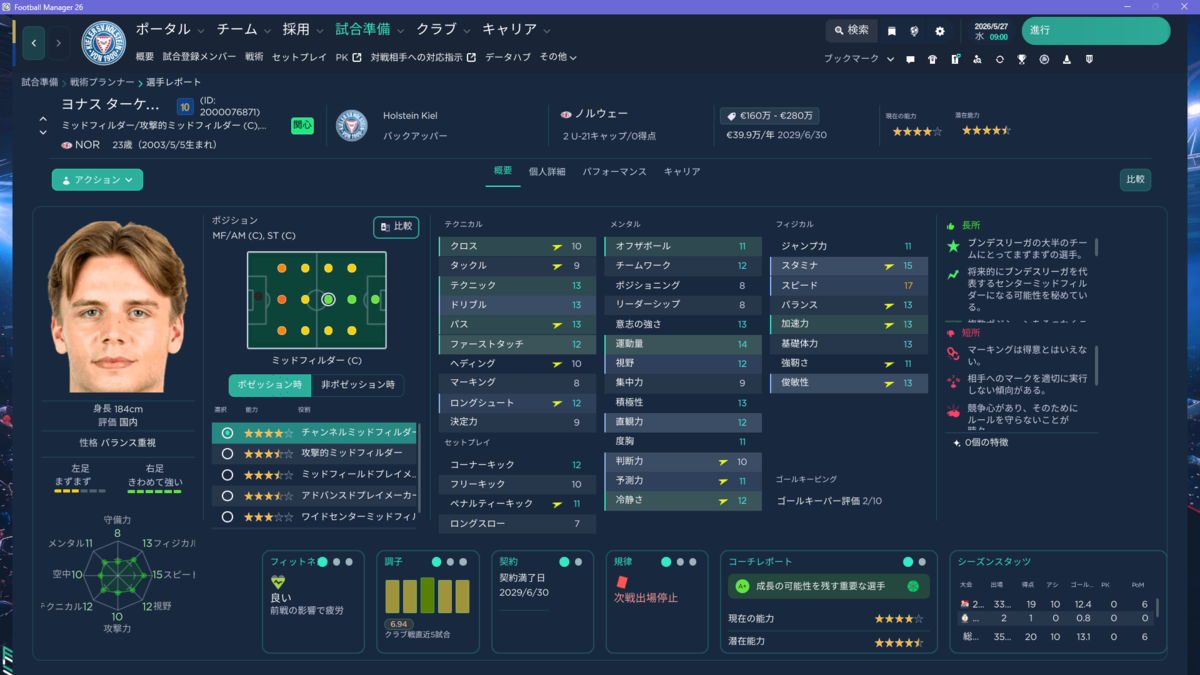Open the speech bubble messages shortcut
1200x675 pixels.
[910, 59]
